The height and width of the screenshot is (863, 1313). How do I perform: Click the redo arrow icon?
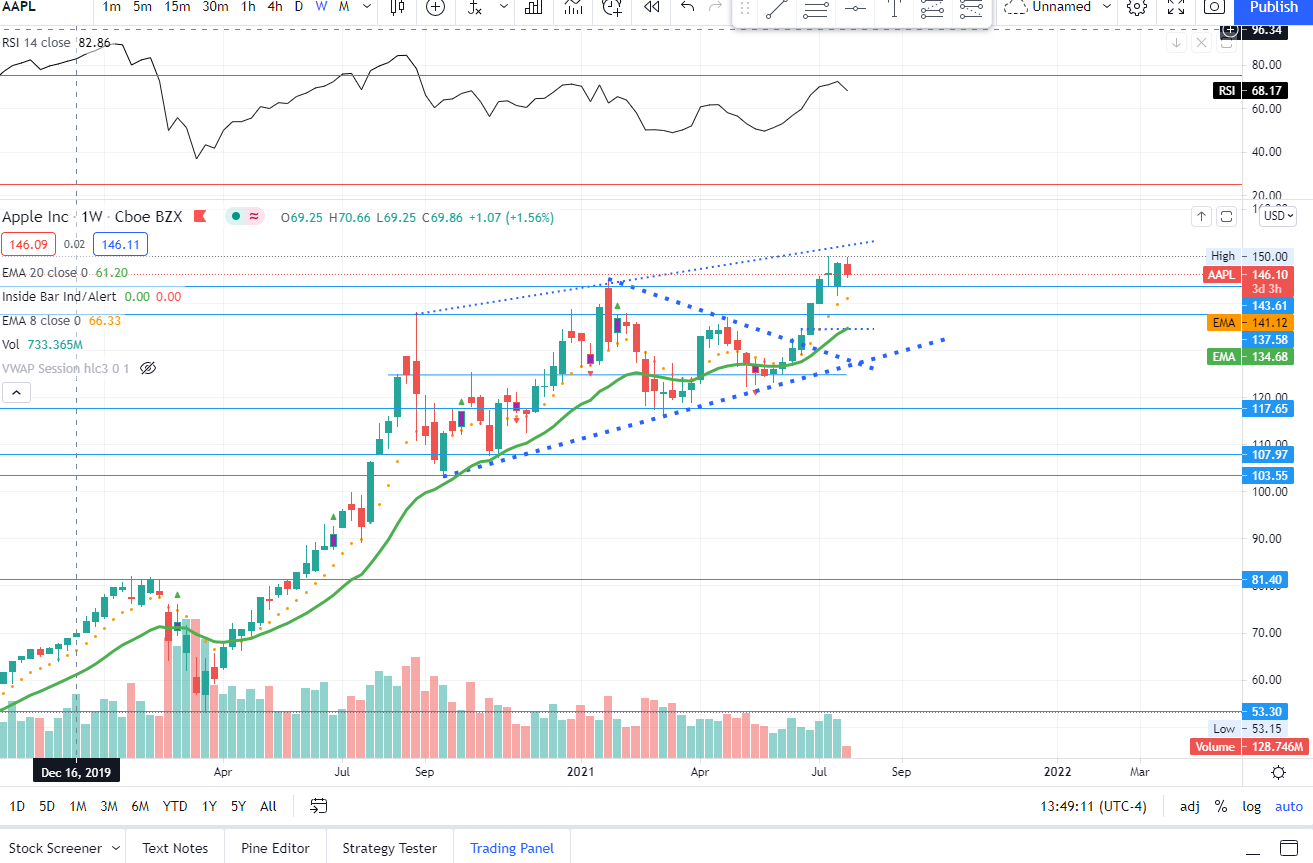tap(714, 7)
